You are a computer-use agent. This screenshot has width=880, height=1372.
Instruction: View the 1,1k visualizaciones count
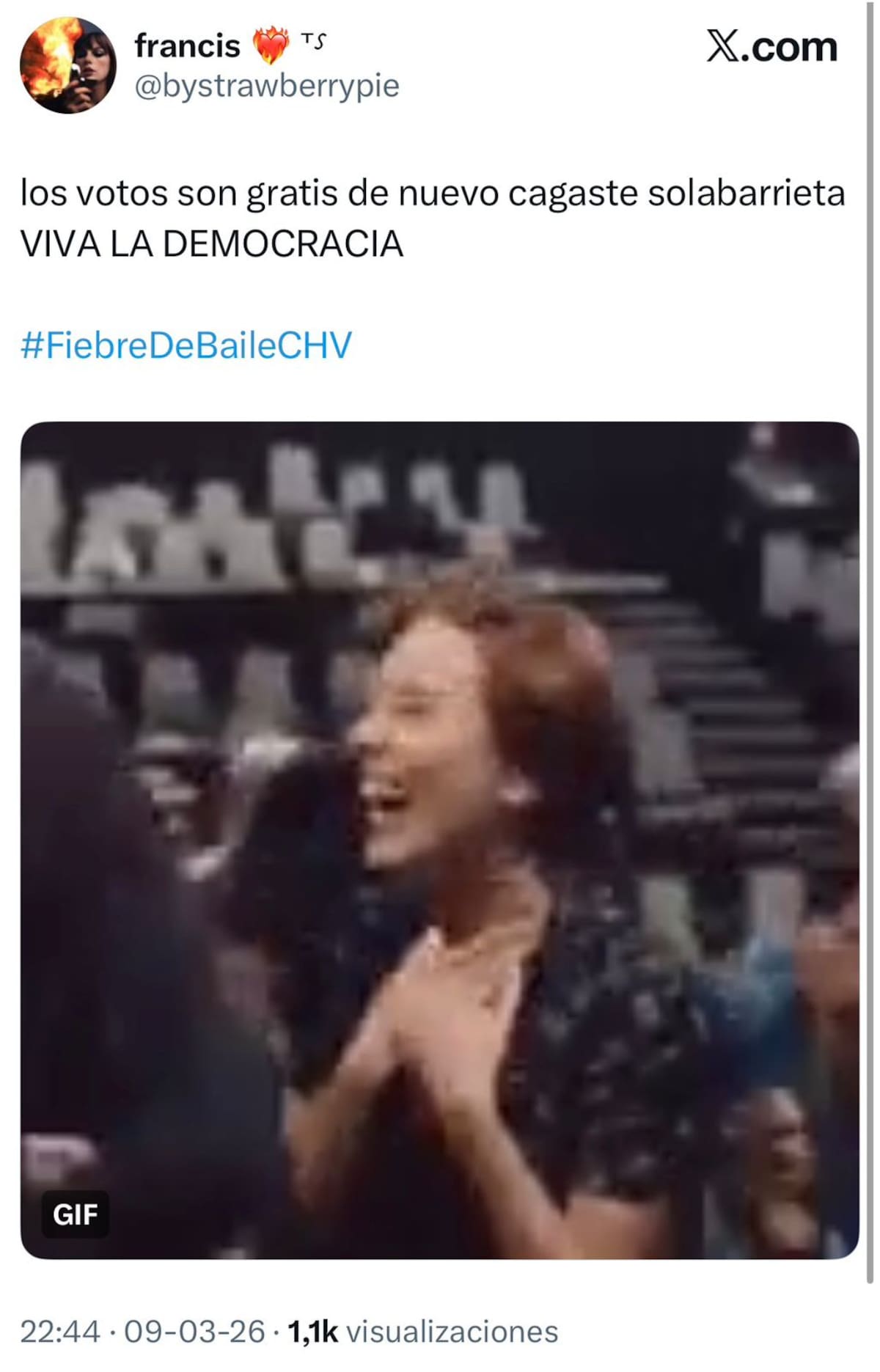click(x=423, y=1331)
